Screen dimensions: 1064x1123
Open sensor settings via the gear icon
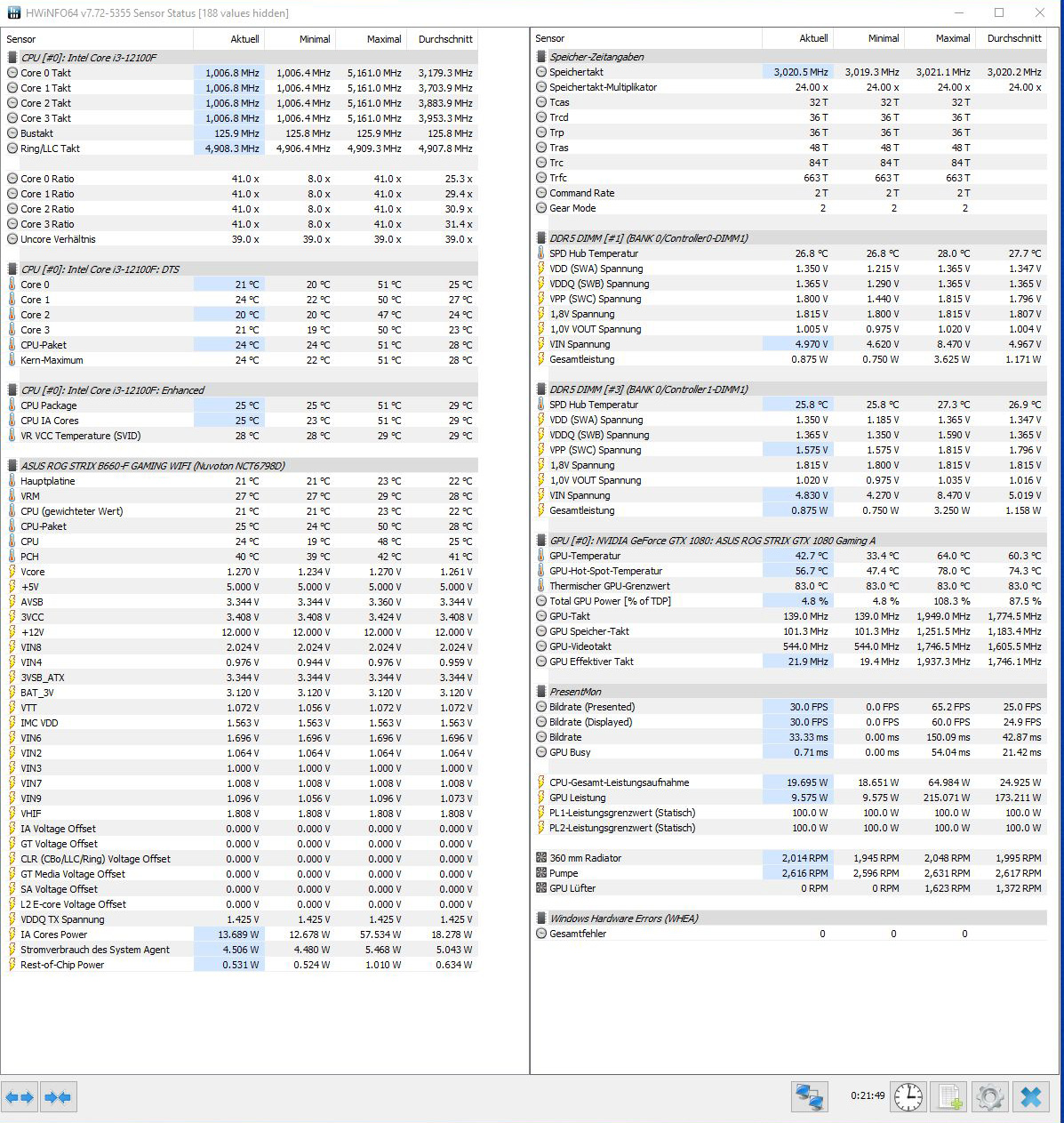pyautogui.click(x=989, y=1097)
